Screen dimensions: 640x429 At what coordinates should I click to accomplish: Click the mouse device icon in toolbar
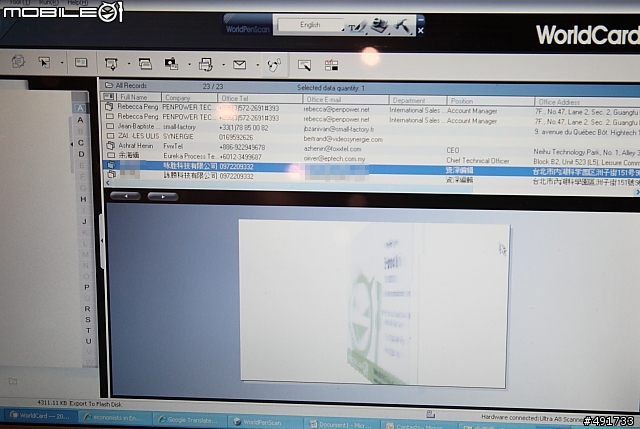click(x=274, y=65)
